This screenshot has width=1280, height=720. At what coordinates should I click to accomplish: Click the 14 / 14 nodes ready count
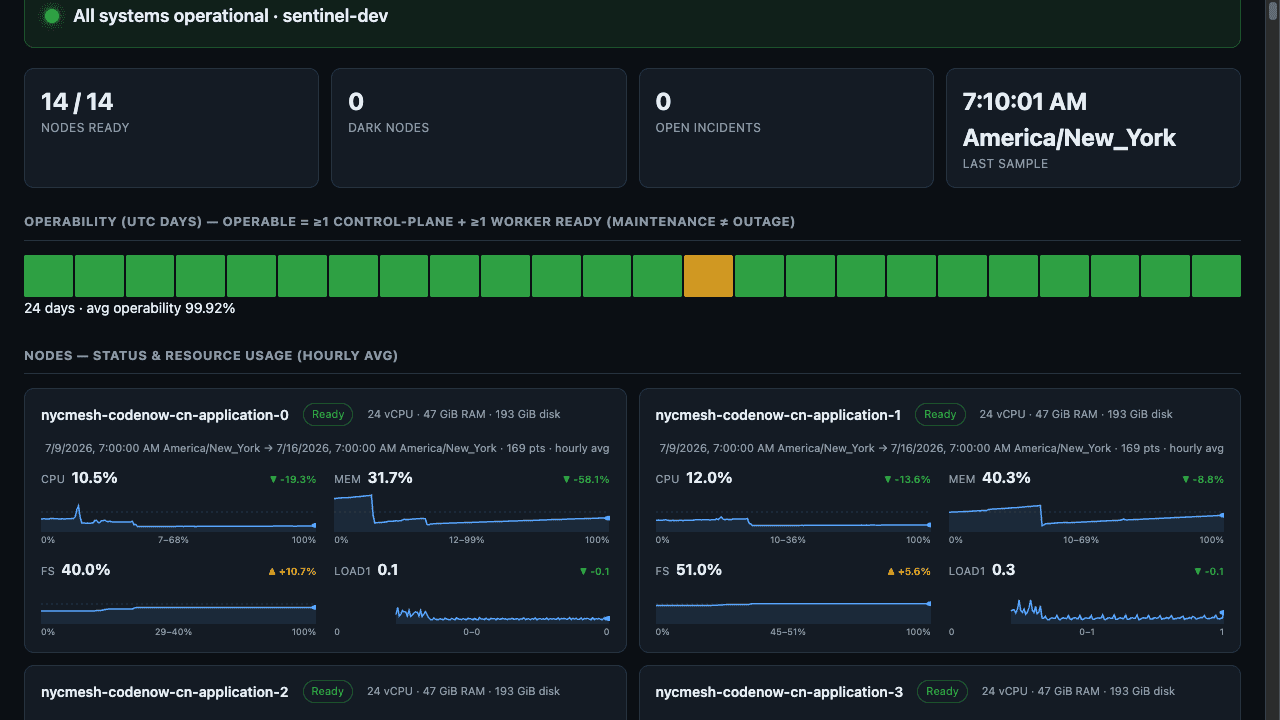(77, 101)
